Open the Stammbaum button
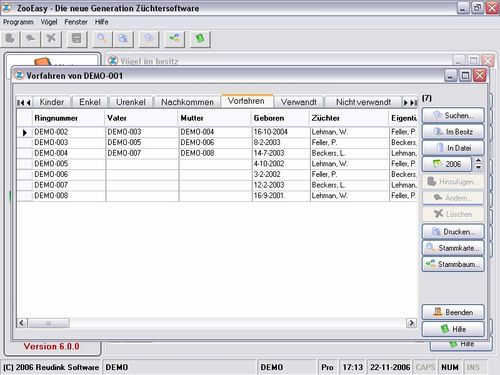The height and width of the screenshot is (375, 500). coord(453,264)
